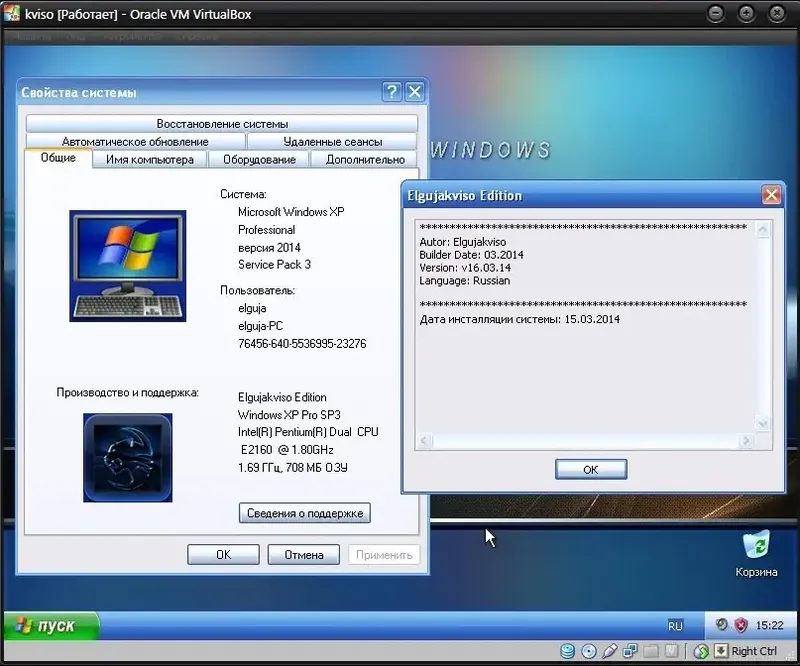This screenshot has height=666, width=800.
Task: Click 'Дата инсталляции системы: 15.03.2014' line
Action: pyautogui.click(x=519, y=319)
